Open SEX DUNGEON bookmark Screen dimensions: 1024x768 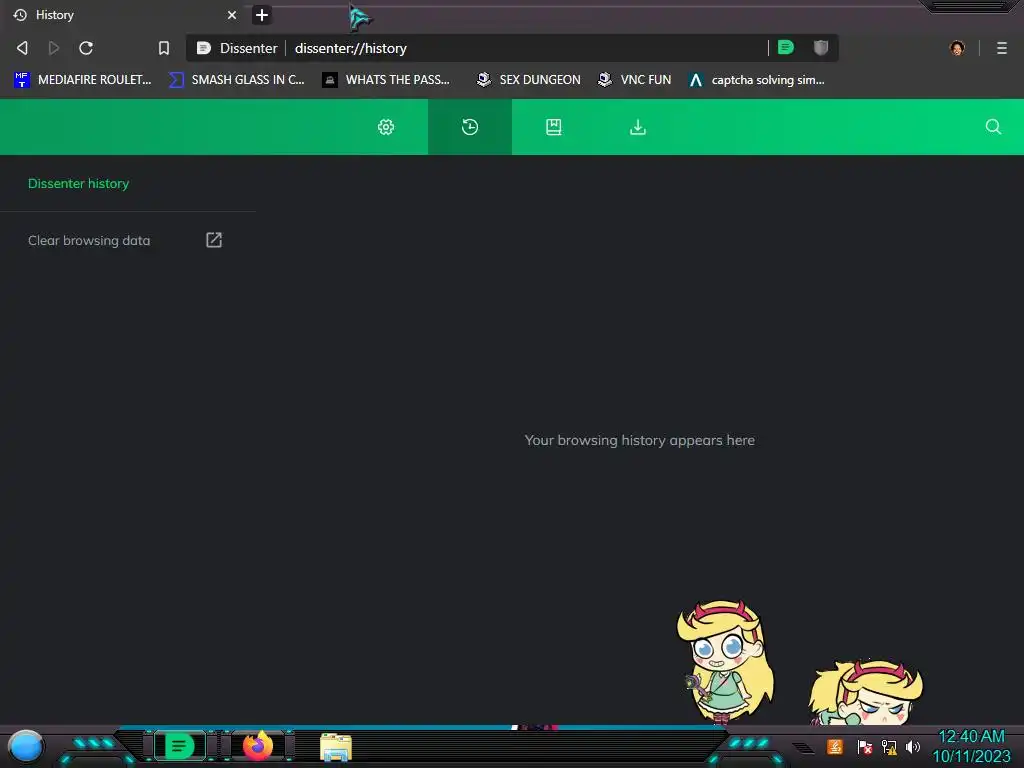(528, 80)
